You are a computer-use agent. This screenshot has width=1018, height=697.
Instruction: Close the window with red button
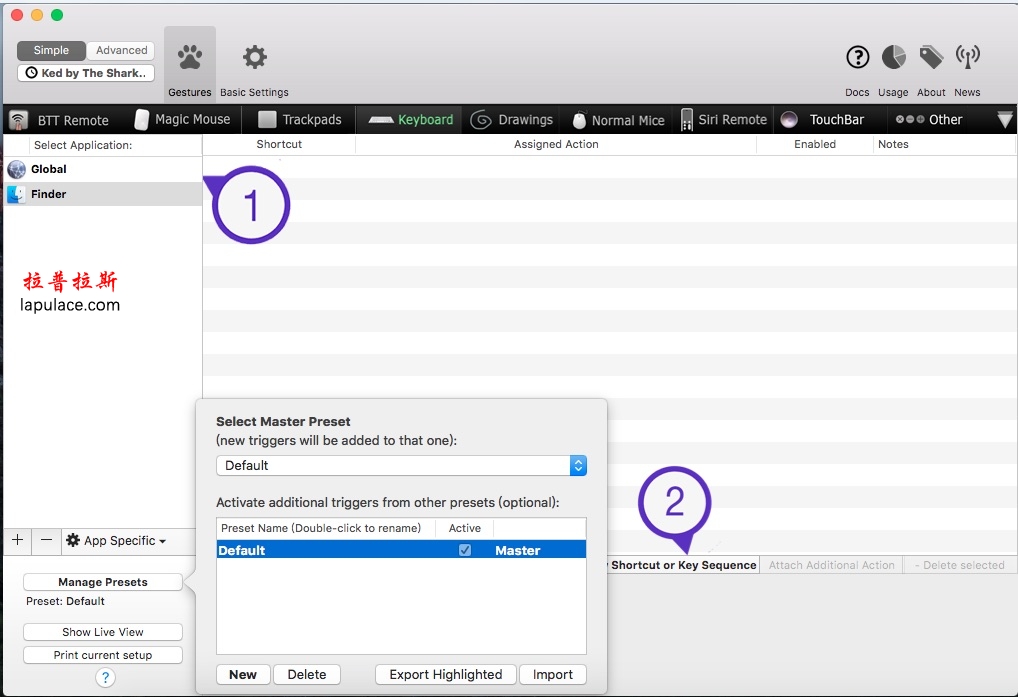point(18,15)
